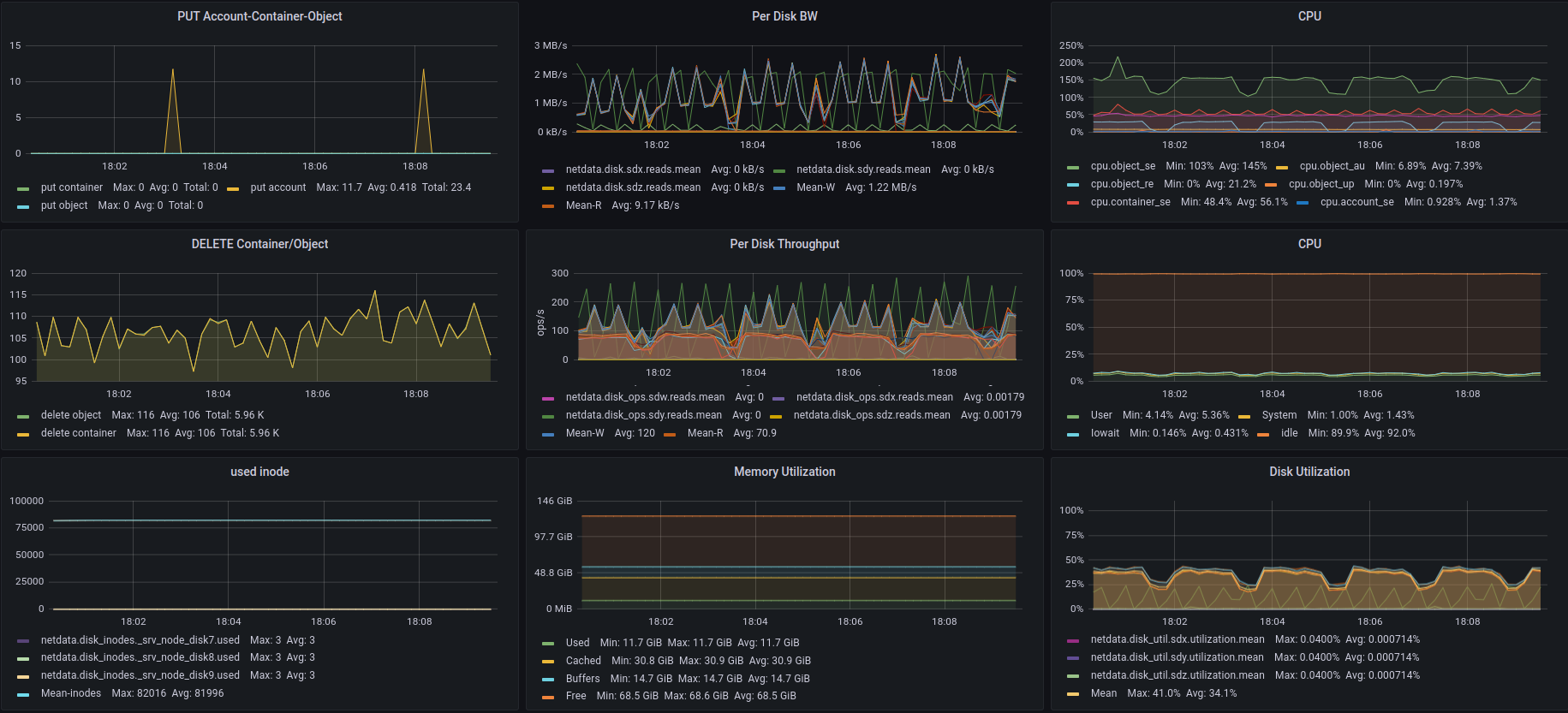Click the cpu.object_au legend label
This screenshot has width=1568, height=713.
point(1332,166)
